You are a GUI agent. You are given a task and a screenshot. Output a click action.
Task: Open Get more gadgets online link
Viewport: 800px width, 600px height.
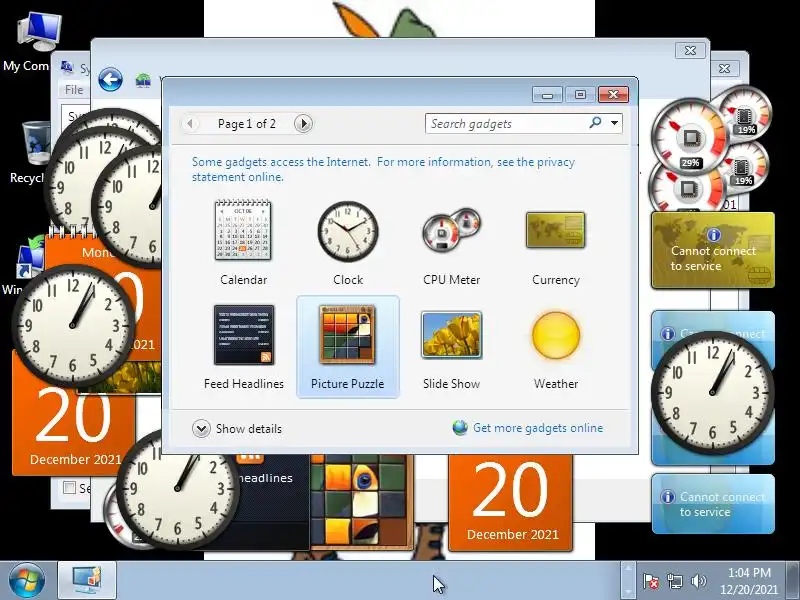click(x=538, y=428)
